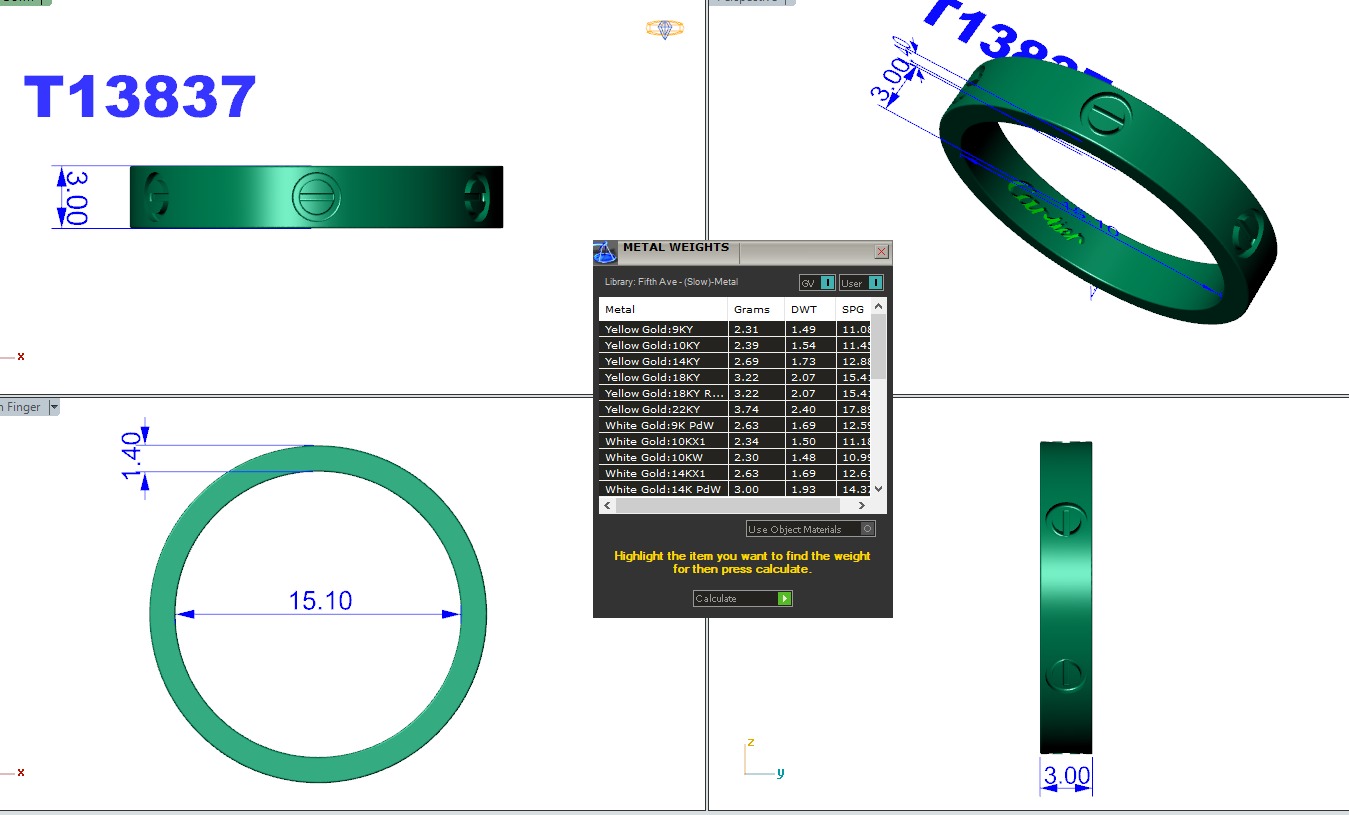Click the Metal Weights scale icon
The height and width of the screenshot is (815, 1349).
coord(605,251)
